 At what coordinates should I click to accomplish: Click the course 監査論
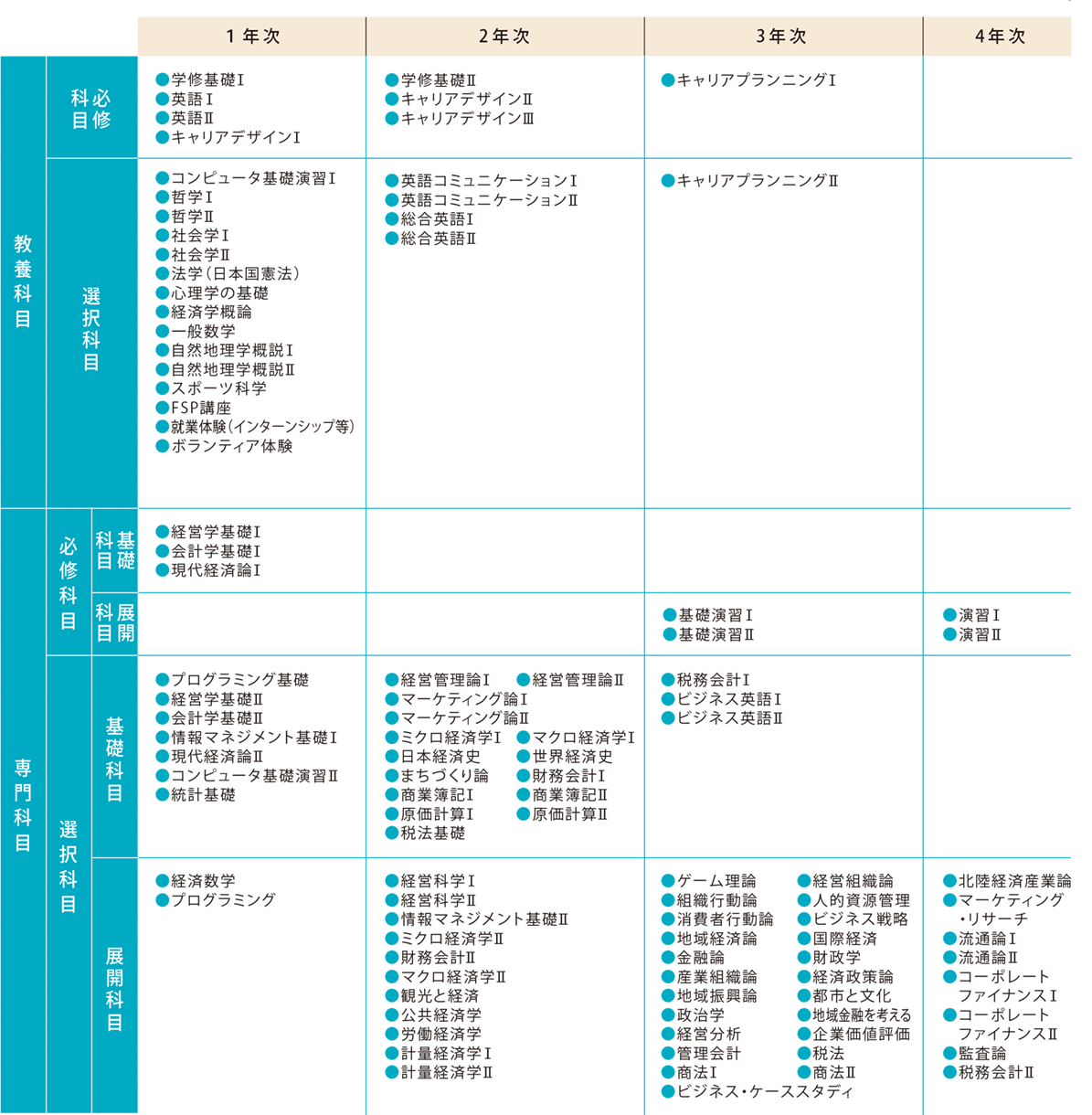tap(975, 1054)
